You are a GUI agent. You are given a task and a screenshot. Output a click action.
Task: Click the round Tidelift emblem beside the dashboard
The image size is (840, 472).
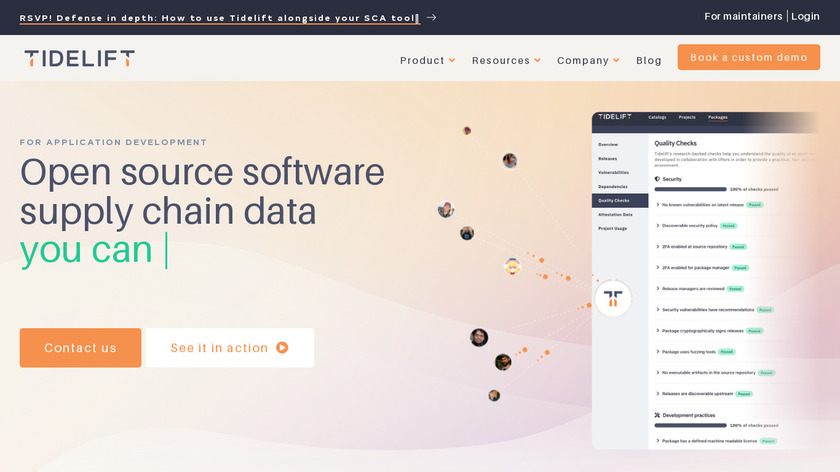(x=613, y=298)
